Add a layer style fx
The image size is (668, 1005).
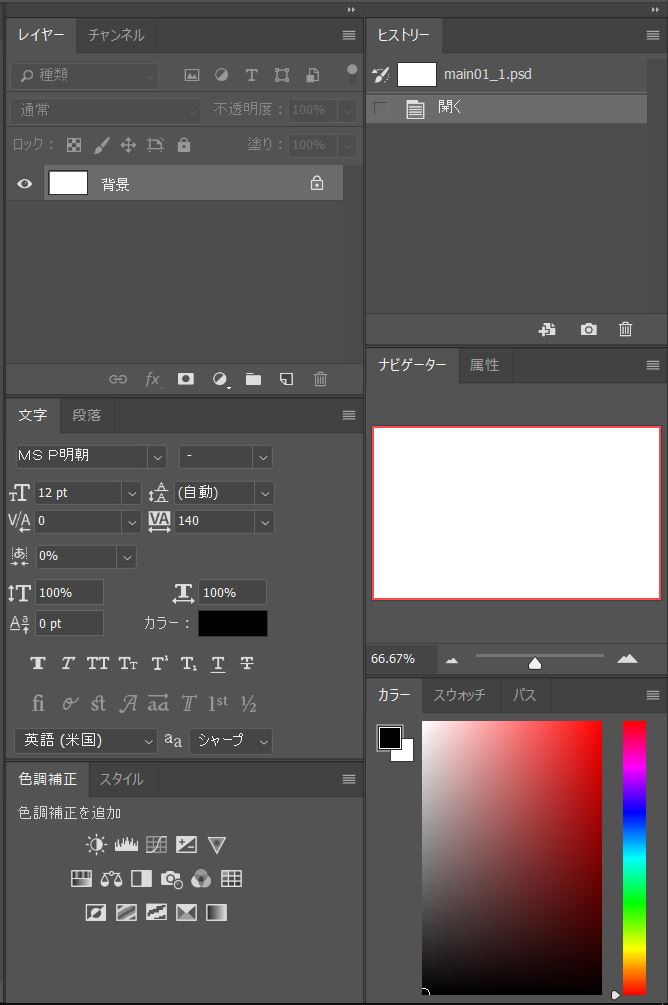click(153, 379)
